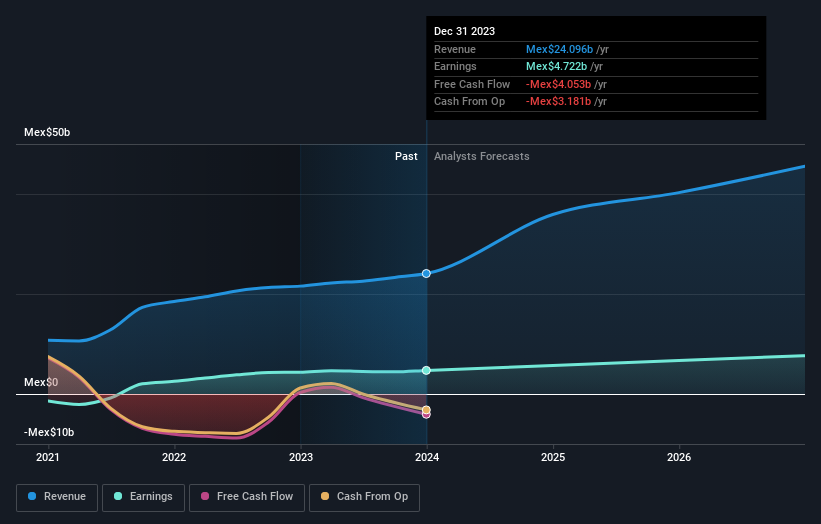This screenshot has height=524, width=821.
Task: Click the 2022 x-axis label
Action: tap(174, 458)
